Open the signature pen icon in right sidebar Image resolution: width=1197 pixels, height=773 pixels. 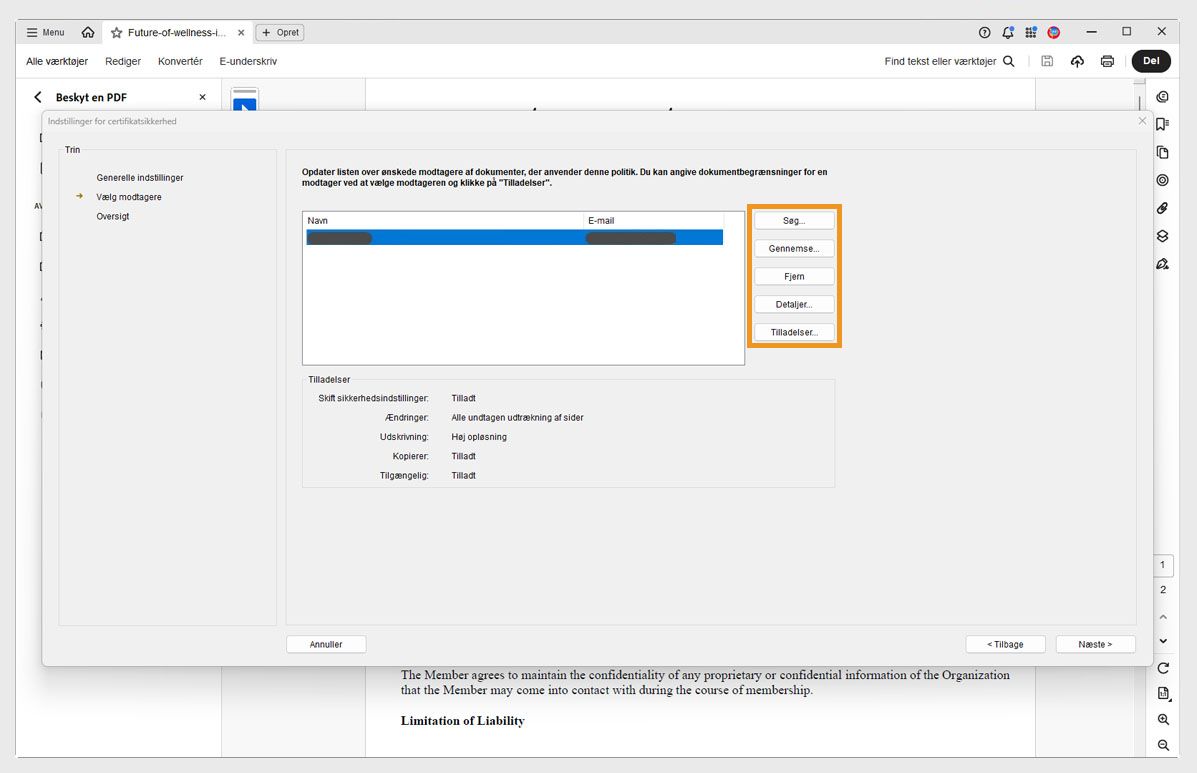tap(1163, 264)
